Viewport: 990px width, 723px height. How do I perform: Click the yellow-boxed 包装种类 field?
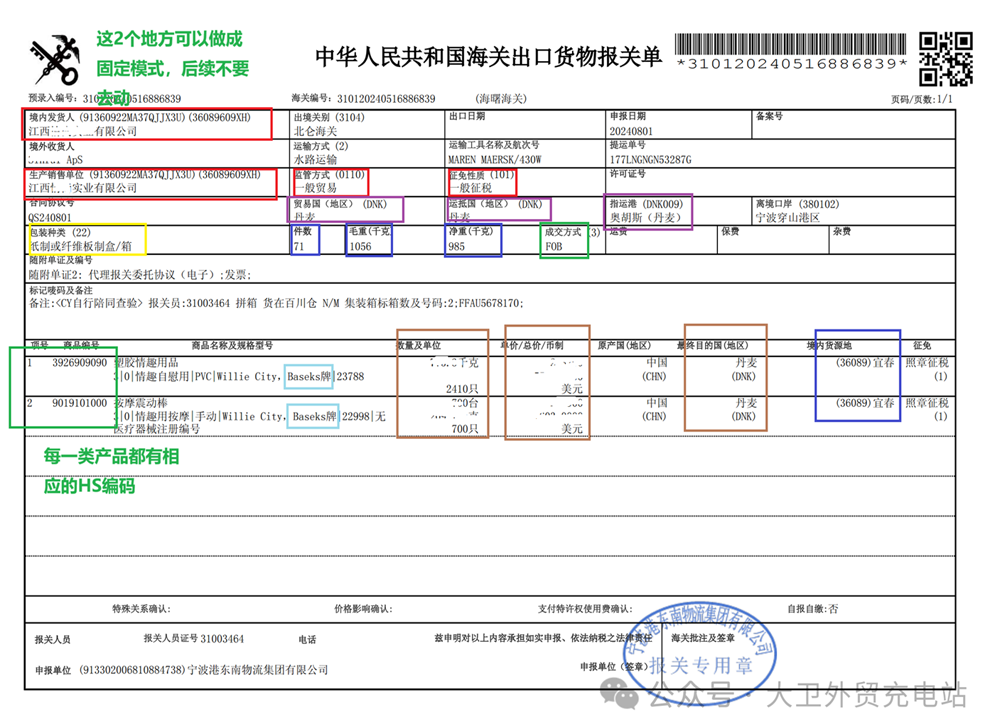click(x=86, y=238)
